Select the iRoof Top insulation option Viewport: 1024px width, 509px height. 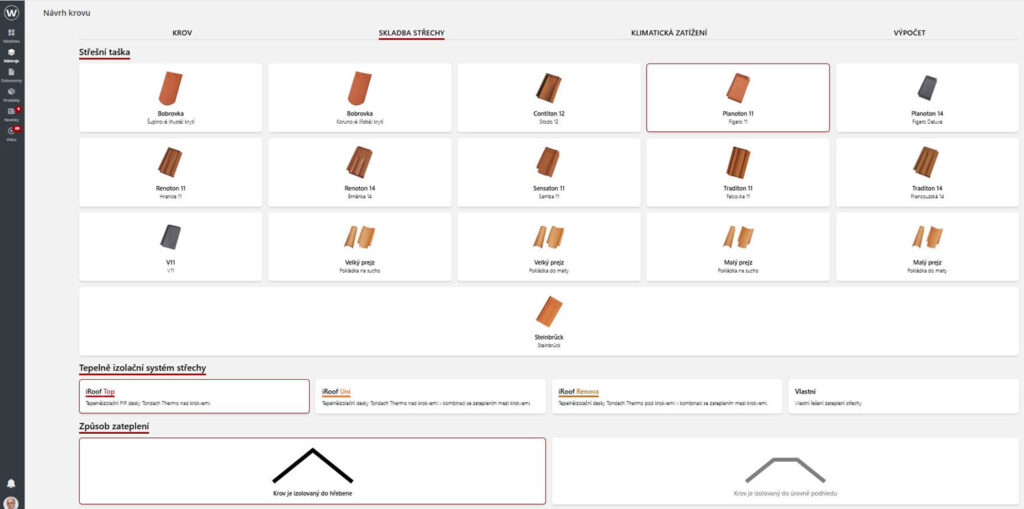click(194, 396)
